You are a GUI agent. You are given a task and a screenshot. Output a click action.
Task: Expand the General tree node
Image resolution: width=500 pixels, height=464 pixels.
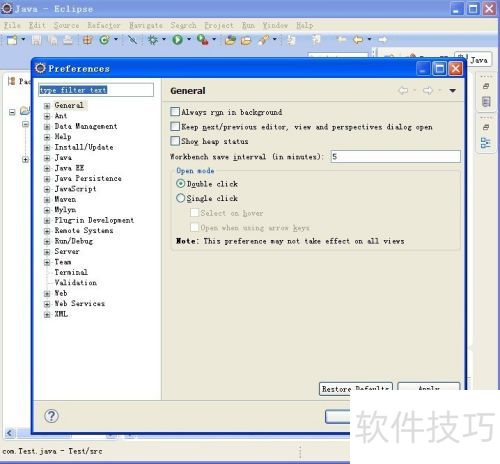point(47,106)
